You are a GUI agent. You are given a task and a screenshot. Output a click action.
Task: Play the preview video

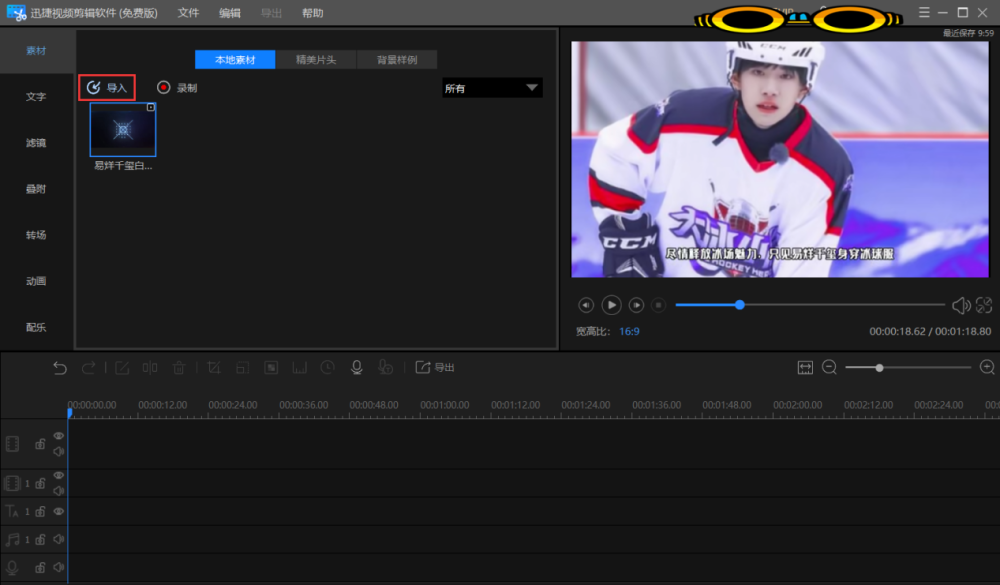click(x=611, y=305)
